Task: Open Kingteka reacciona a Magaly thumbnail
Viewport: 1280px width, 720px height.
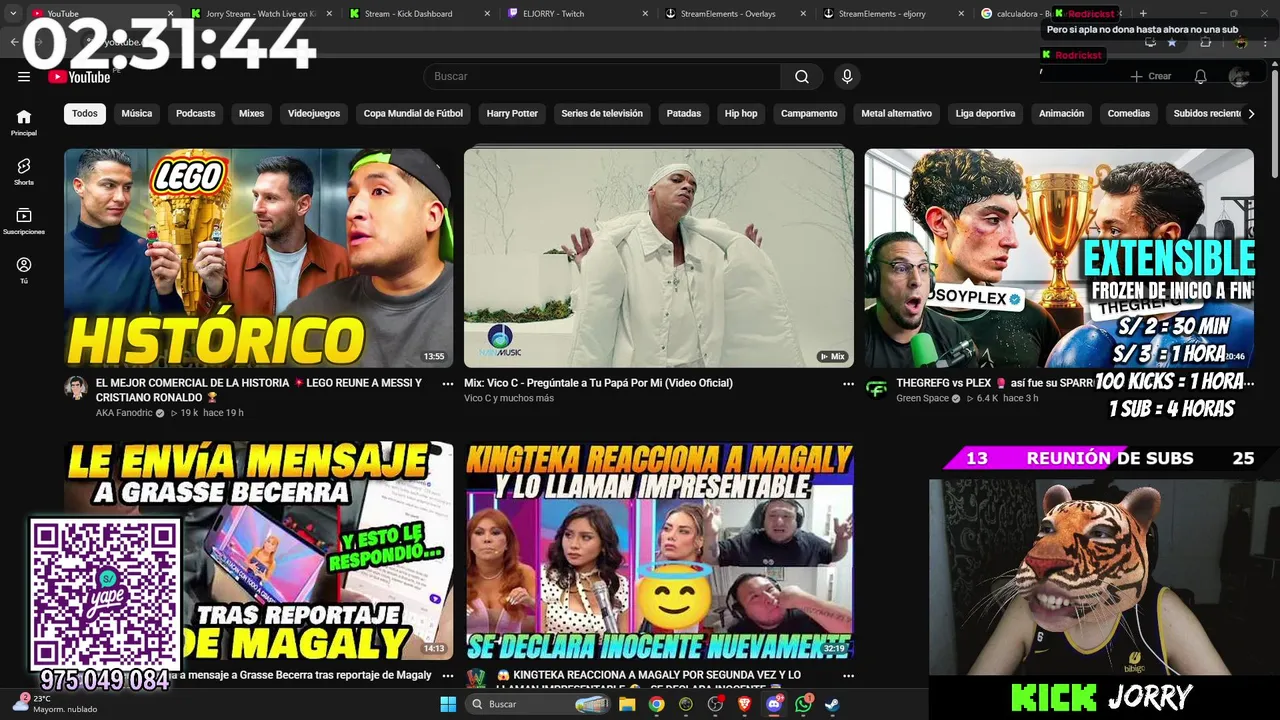Action: tap(659, 552)
